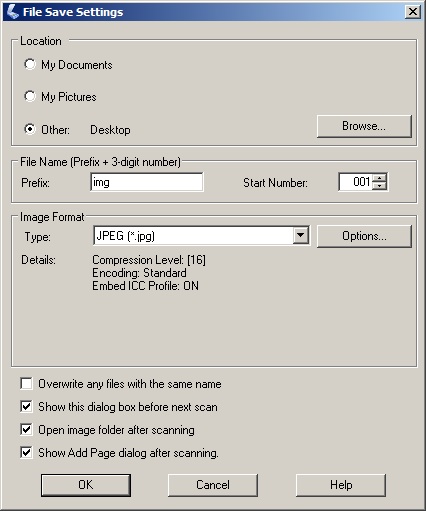Click the scanner icon in title bar
Viewport: 426px width, 511px height.
click(12, 12)
